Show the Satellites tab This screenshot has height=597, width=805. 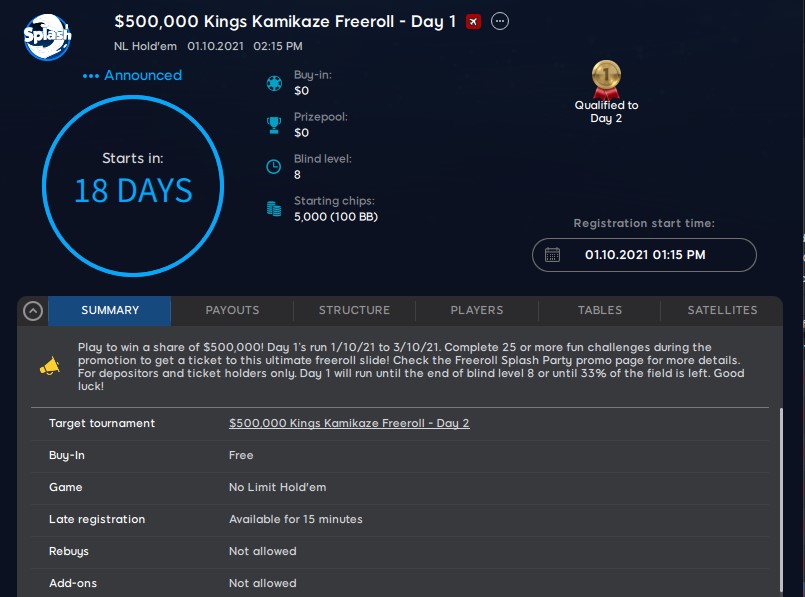point(722,311)
